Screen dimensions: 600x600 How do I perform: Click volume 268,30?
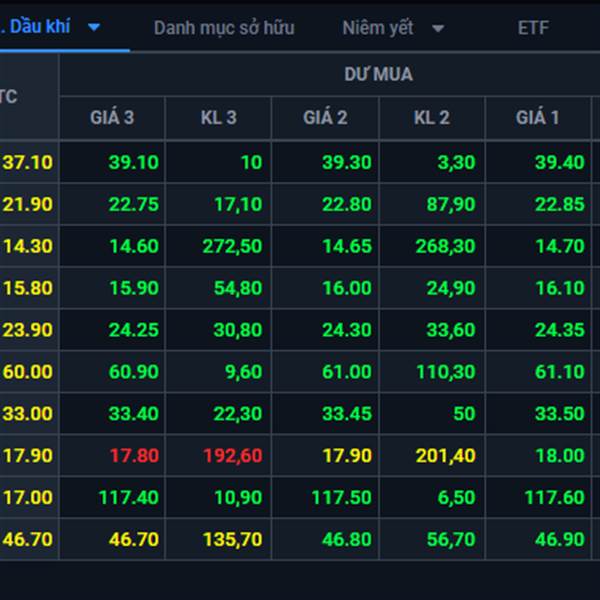(x=445, y=246)
